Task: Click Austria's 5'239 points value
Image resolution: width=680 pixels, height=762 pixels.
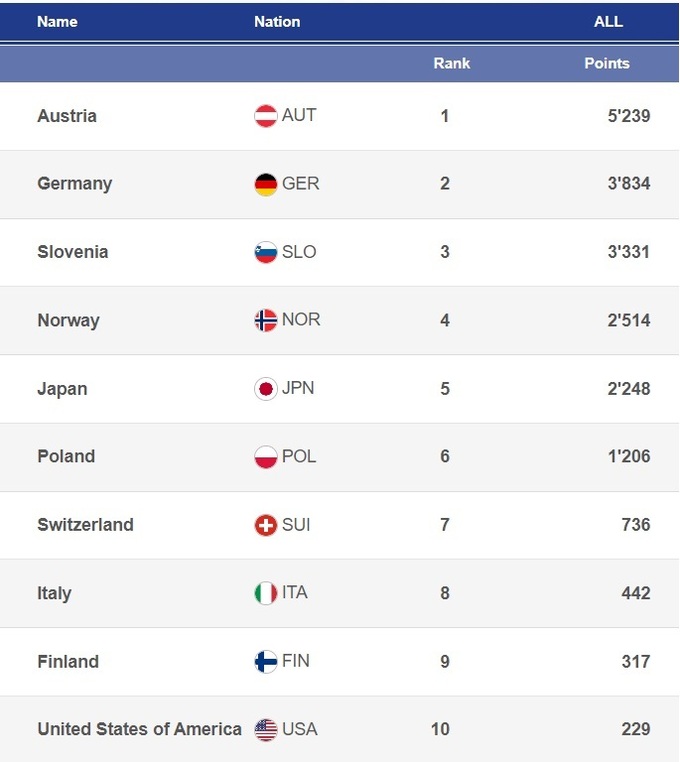Action: [x=628, y=116]
